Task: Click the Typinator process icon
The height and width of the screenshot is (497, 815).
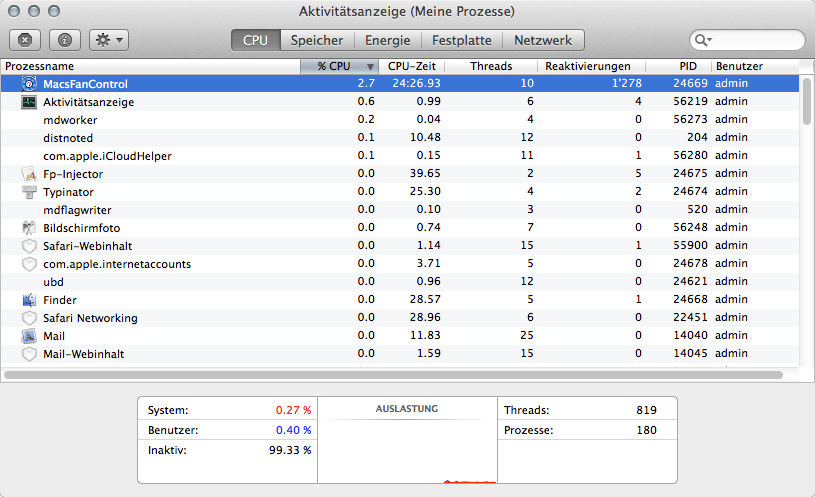Action: point(29,192)
